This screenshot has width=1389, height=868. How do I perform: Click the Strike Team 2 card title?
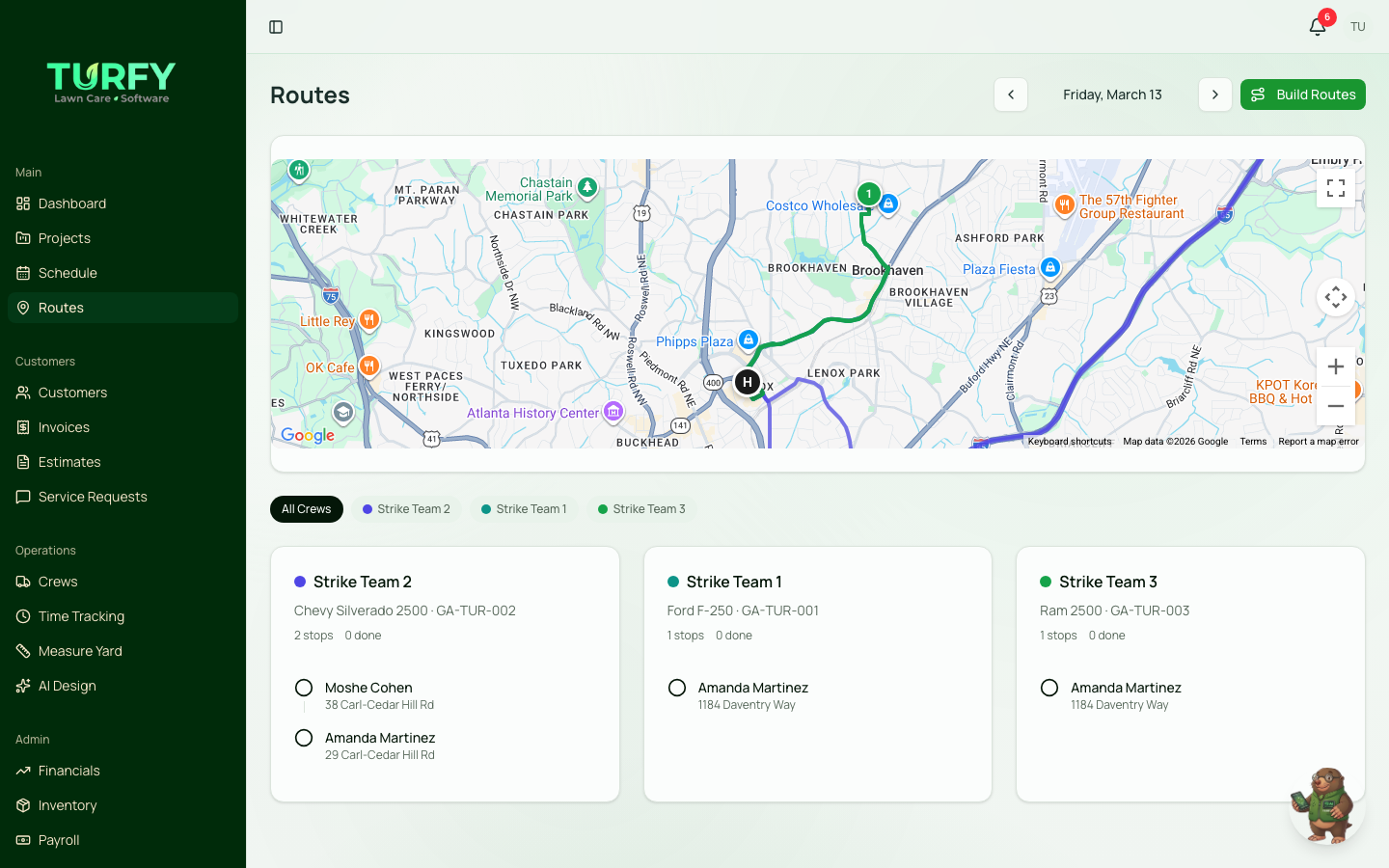[363, 582]
